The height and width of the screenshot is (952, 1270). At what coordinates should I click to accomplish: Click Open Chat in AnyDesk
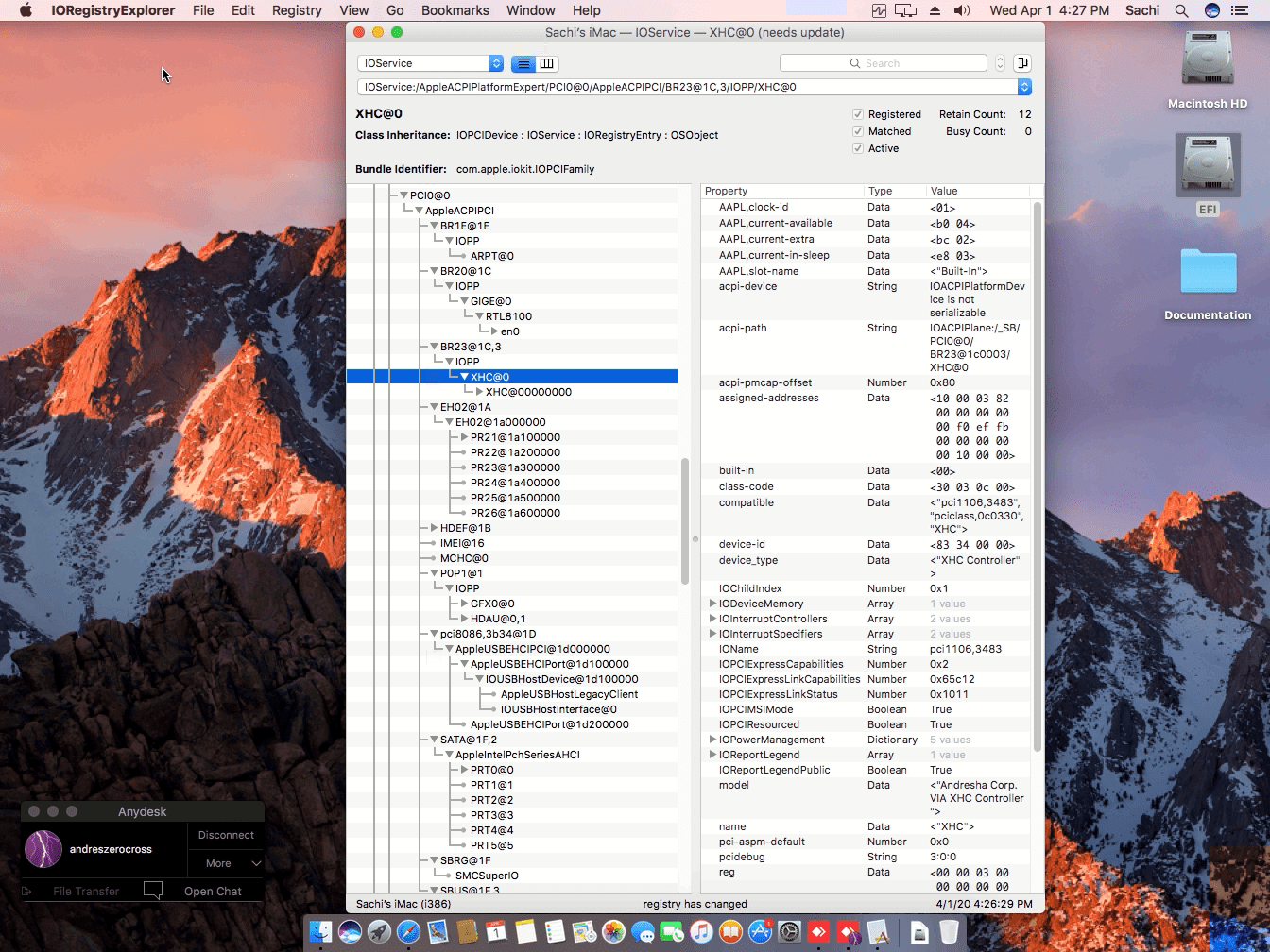click(x=213, y=891)
